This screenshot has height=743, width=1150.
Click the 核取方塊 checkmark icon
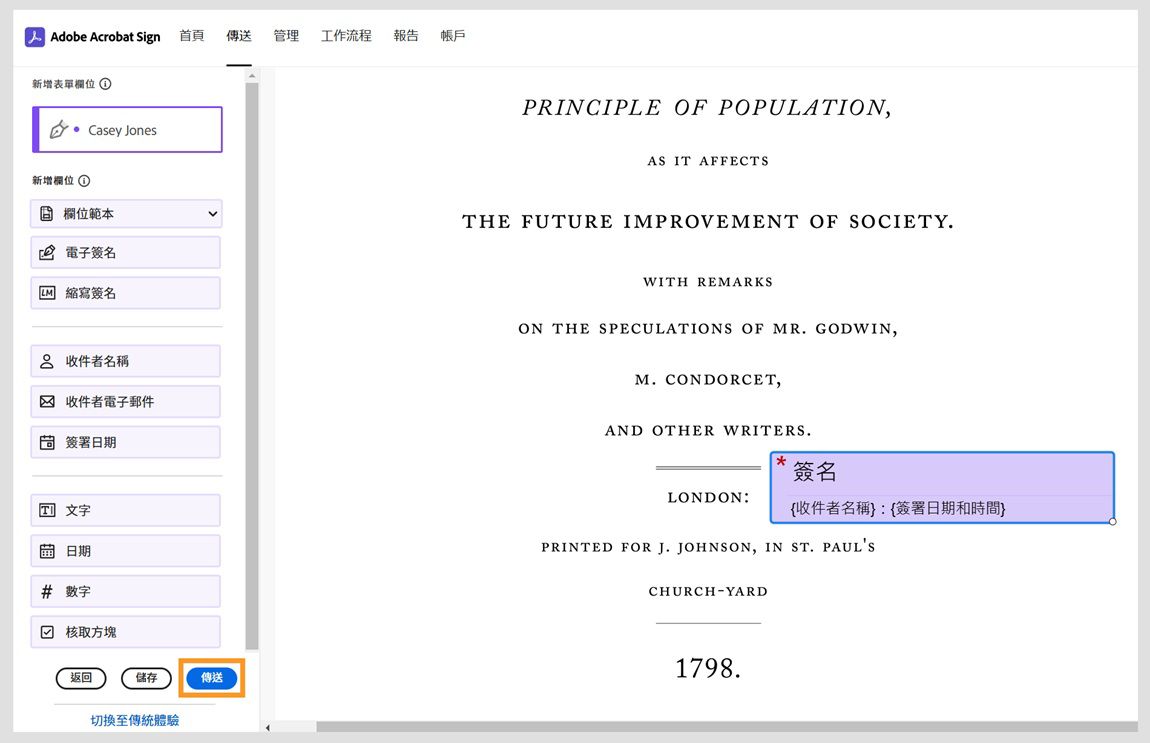coord(47,632)
